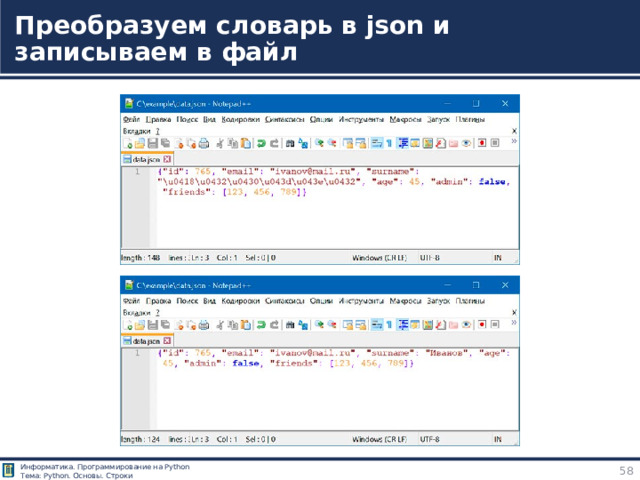The width and height of the screenshot is (640, 480).
Task: Click New file icon in upper Notepad++ window
Action: pos(127,143)
